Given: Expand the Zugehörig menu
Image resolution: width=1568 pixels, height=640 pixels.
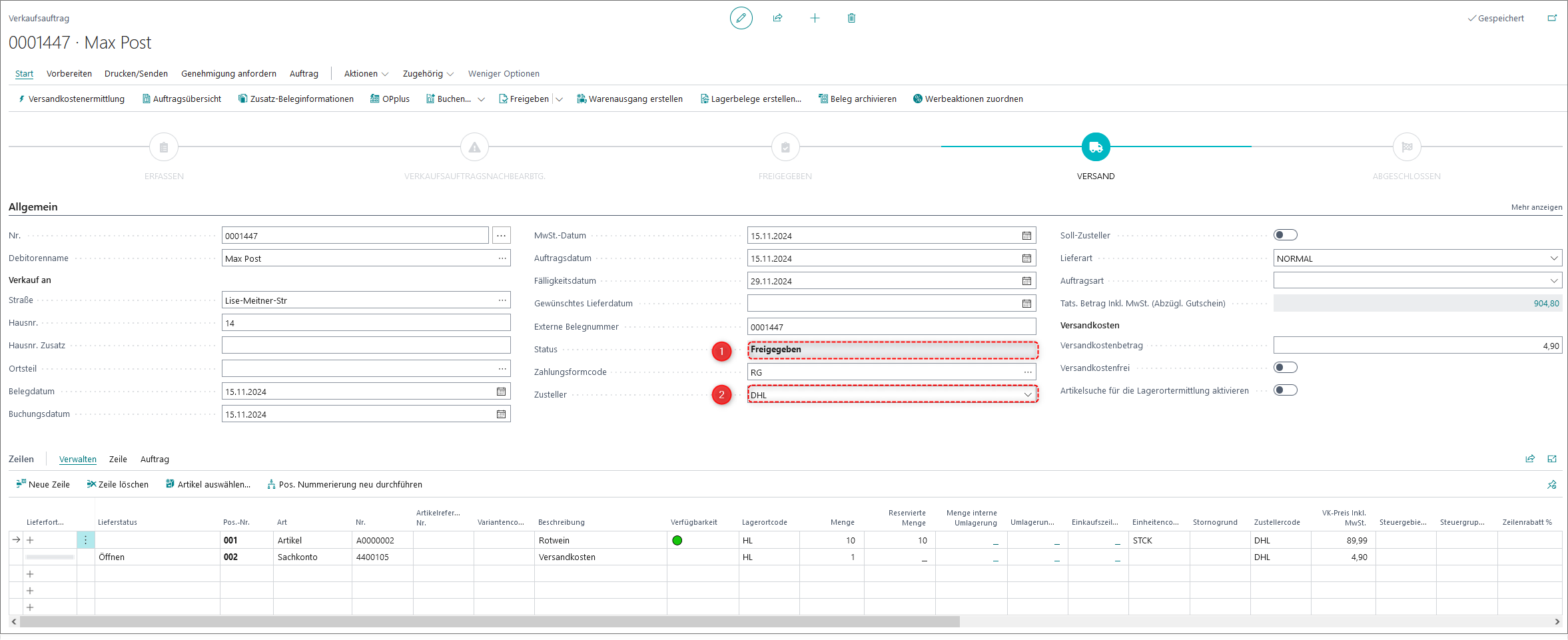Looking at the screenshot, I should [428, 74].
